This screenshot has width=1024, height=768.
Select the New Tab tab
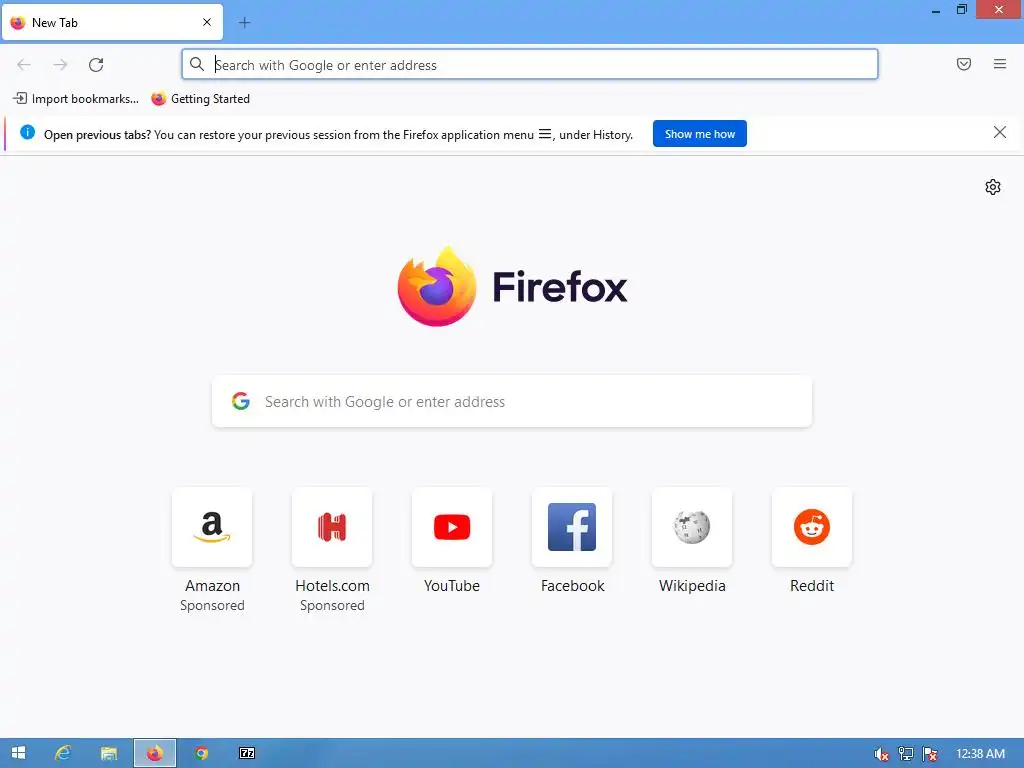point(112,22)
